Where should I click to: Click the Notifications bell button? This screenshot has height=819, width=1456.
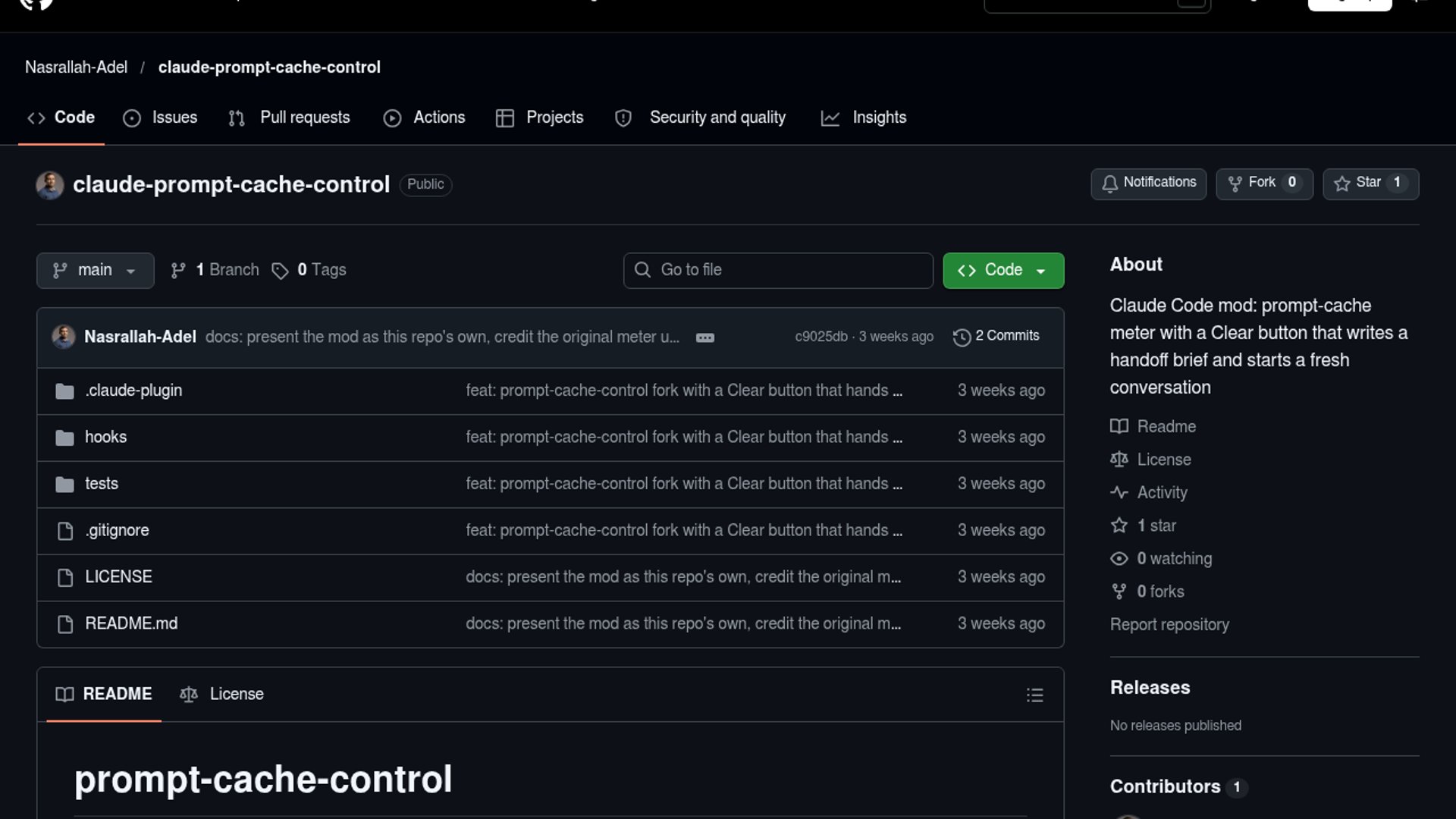coord(1148,184)
